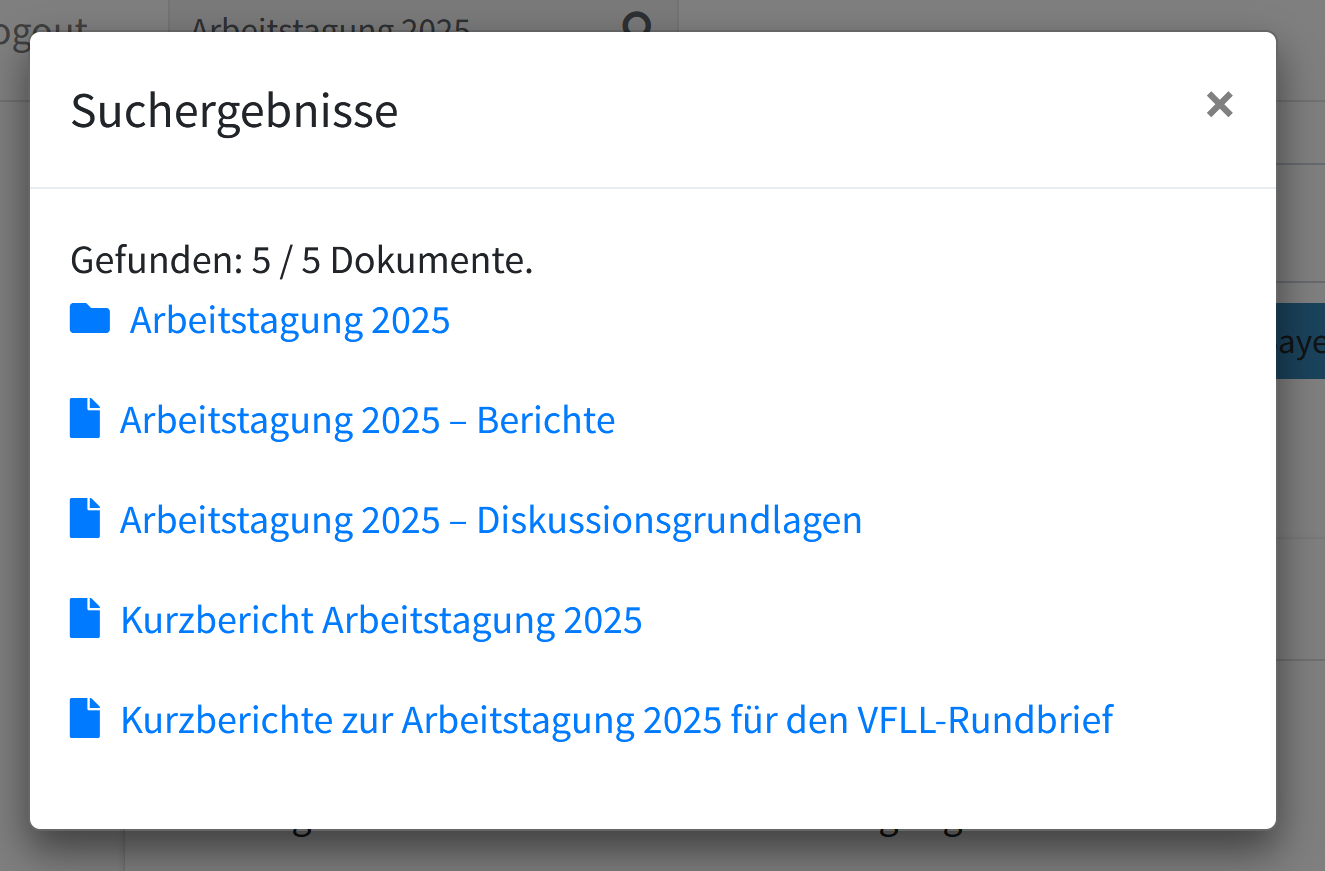Close the Suchergebnisse dialog with the X
Screen dimensions: 1325x871
pyautogui.click(x=1219, y=104)
